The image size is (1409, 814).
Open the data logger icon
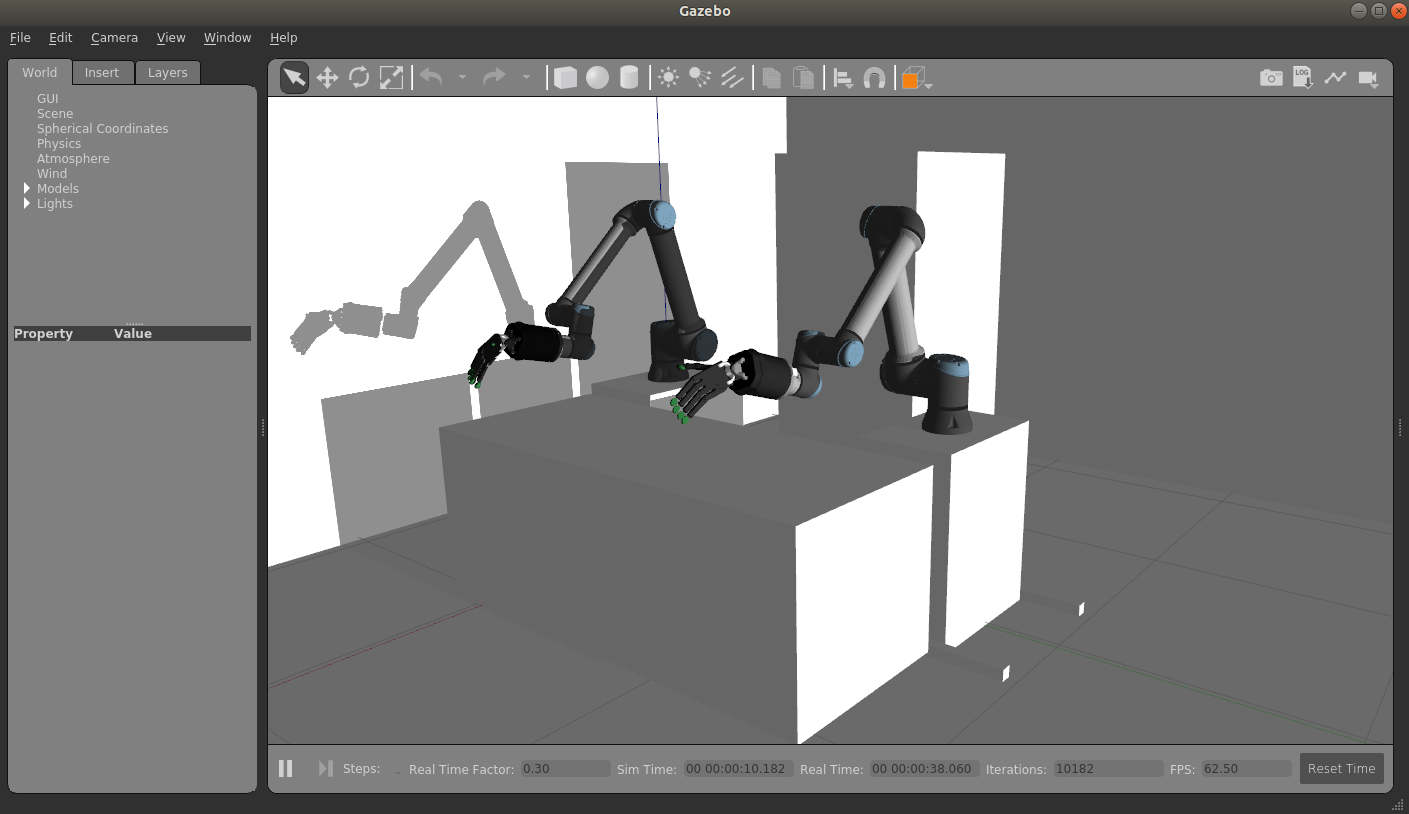tap(1303, 77)
